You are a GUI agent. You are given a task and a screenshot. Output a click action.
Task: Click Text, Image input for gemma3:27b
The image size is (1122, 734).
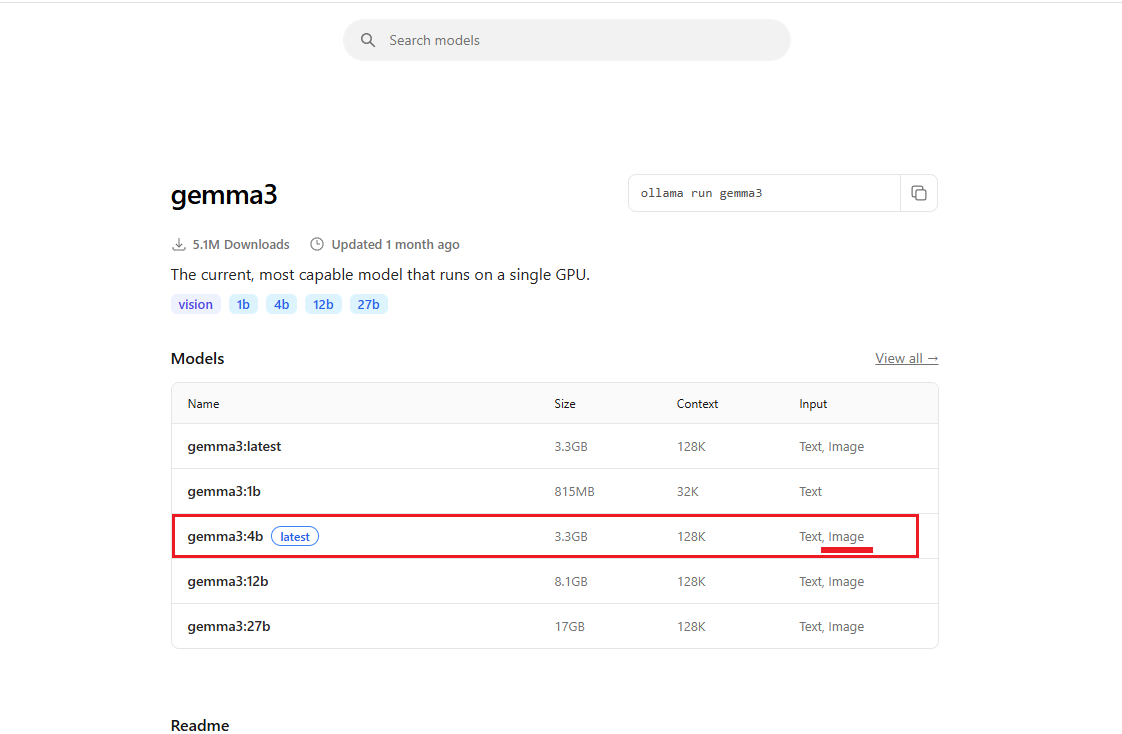pos(831,627)
